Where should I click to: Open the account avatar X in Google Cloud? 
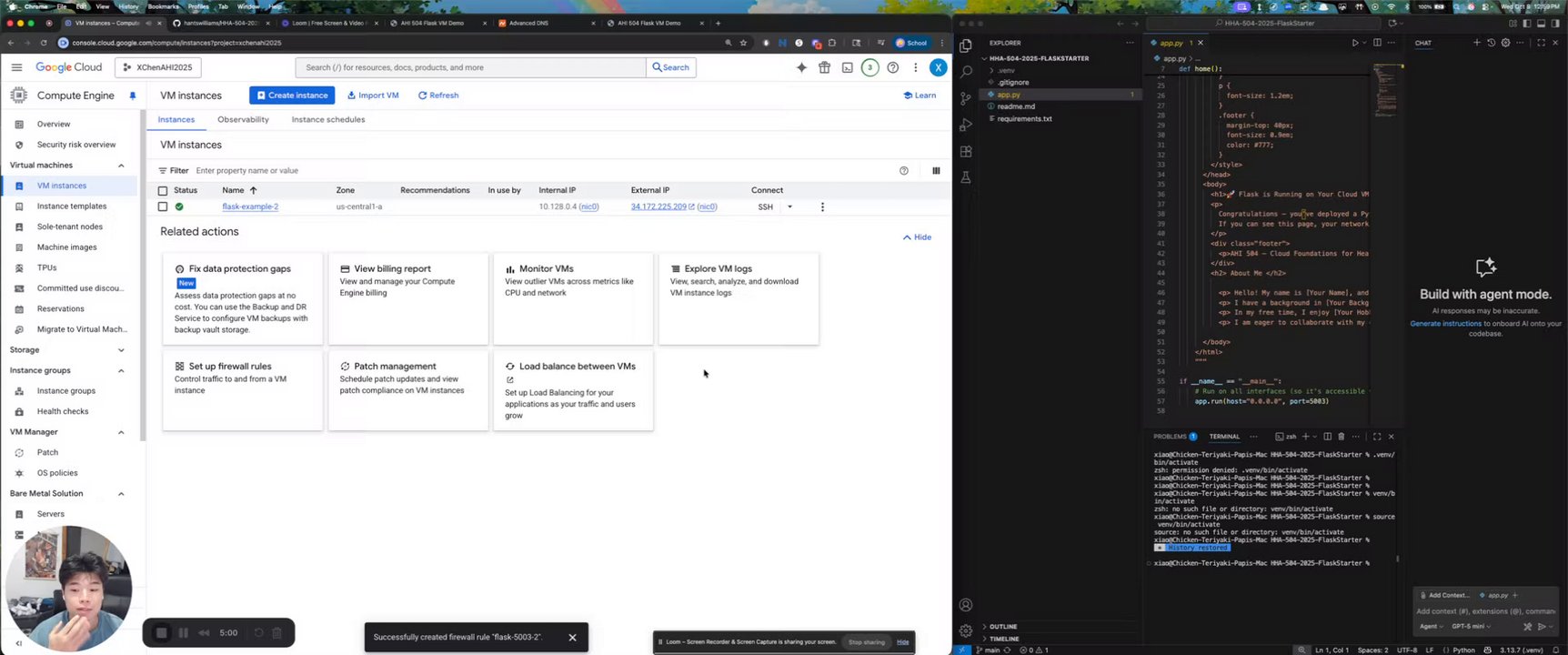[938, 67]
